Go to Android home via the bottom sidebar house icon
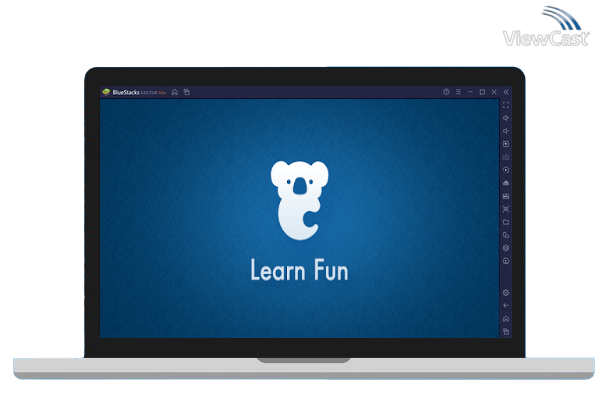 [x=506, y=319]
